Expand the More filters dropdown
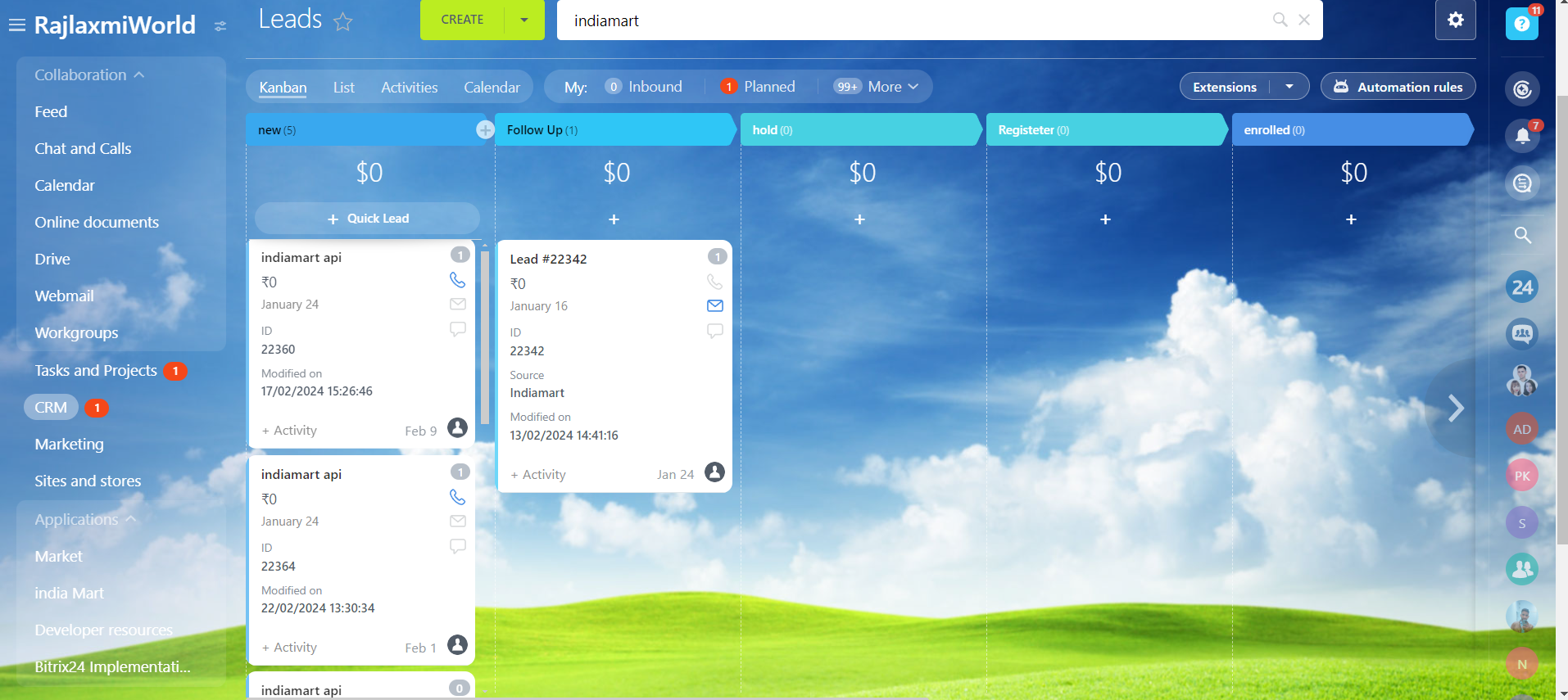Screen dimensions: 1568x700 pyautogui.click(x=877, y=87)
